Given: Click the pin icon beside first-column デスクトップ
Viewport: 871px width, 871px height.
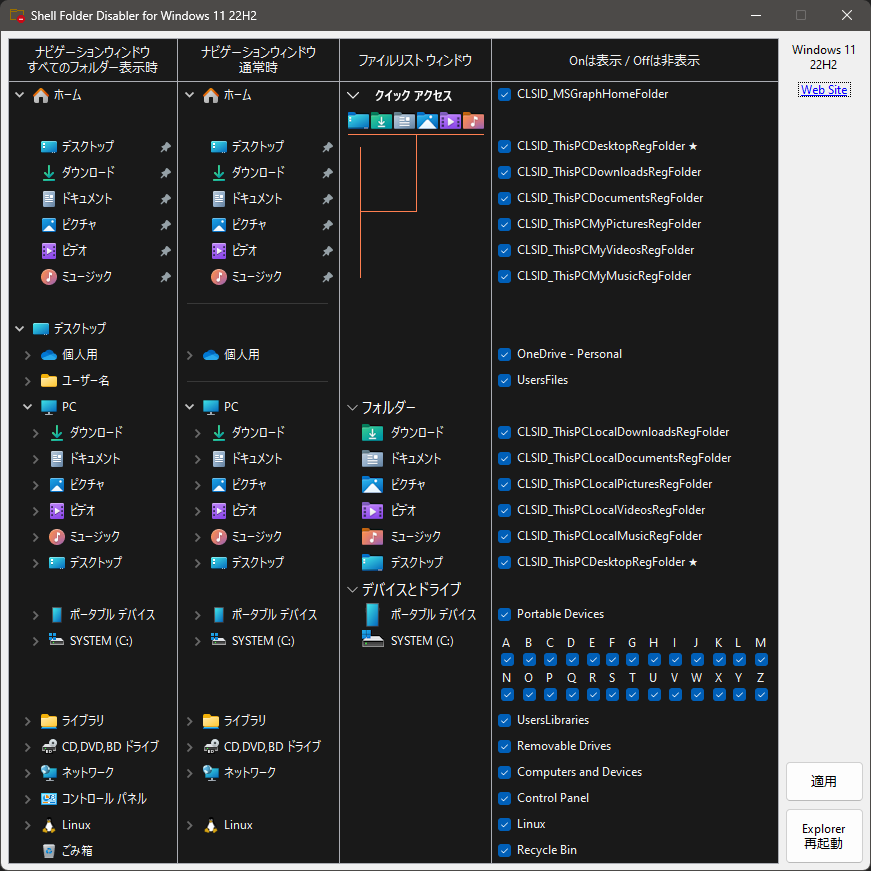Looking at the screenshot, I should [166, 147].
